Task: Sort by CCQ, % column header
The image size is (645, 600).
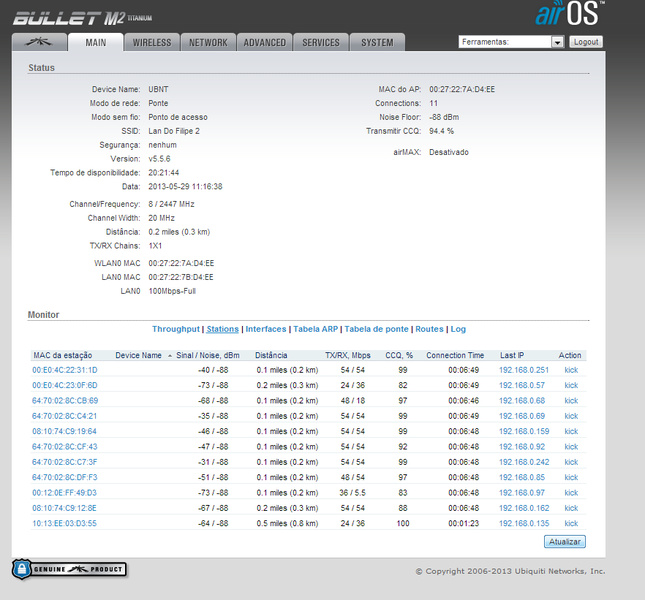Action: click(x=399, y=355)
